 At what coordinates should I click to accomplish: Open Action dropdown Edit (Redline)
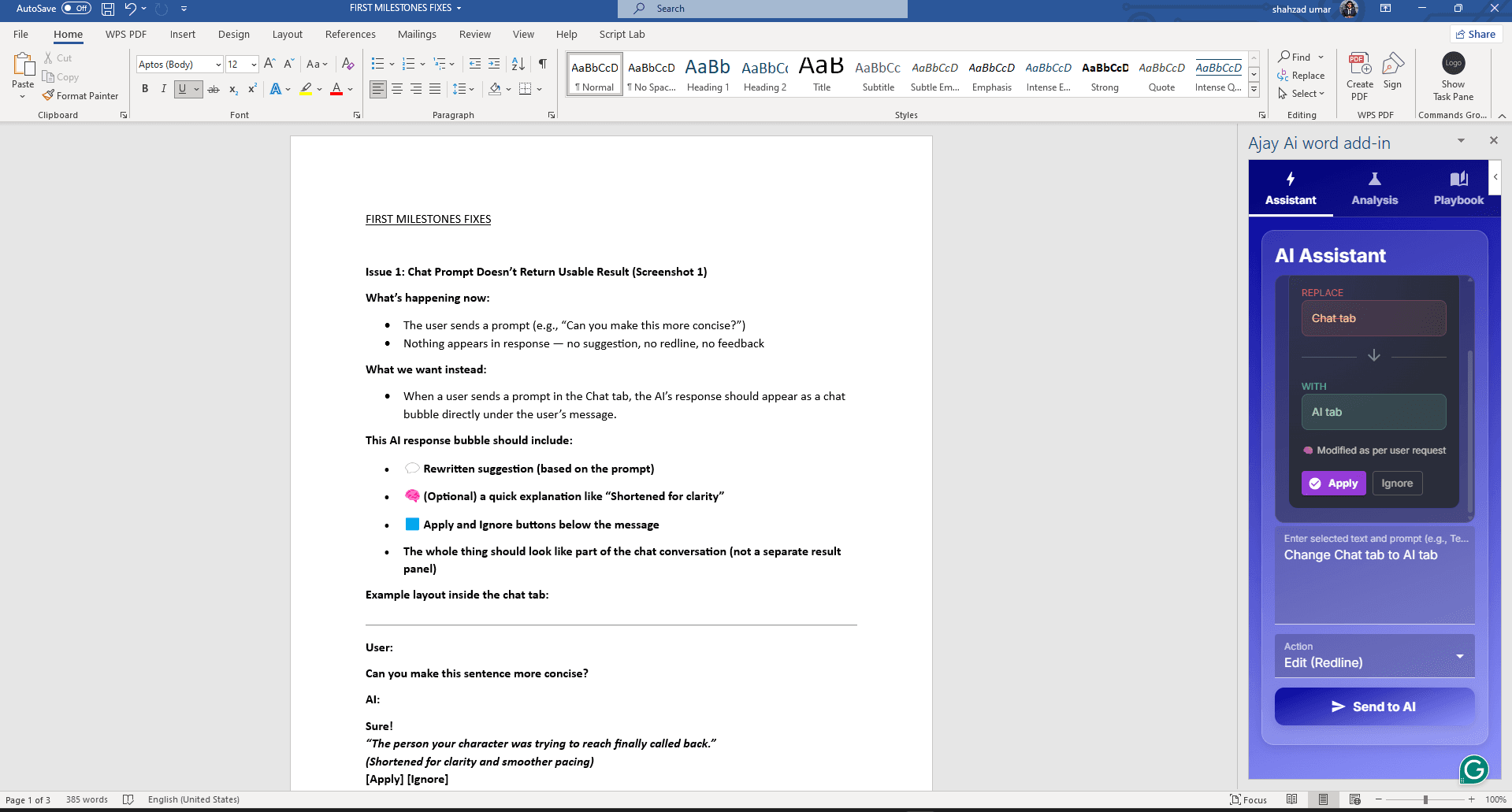point(1375,655)
